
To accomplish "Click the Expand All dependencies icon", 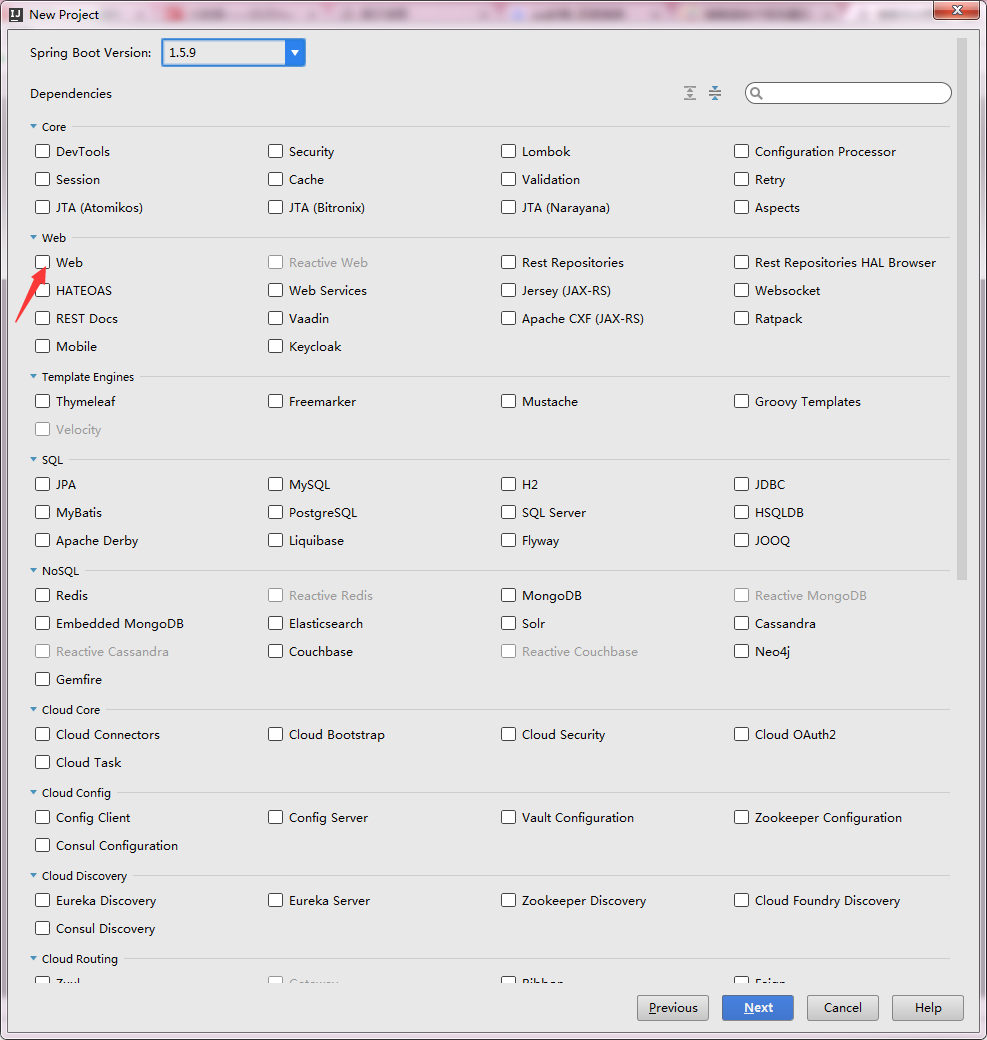I will coord(690,93).
